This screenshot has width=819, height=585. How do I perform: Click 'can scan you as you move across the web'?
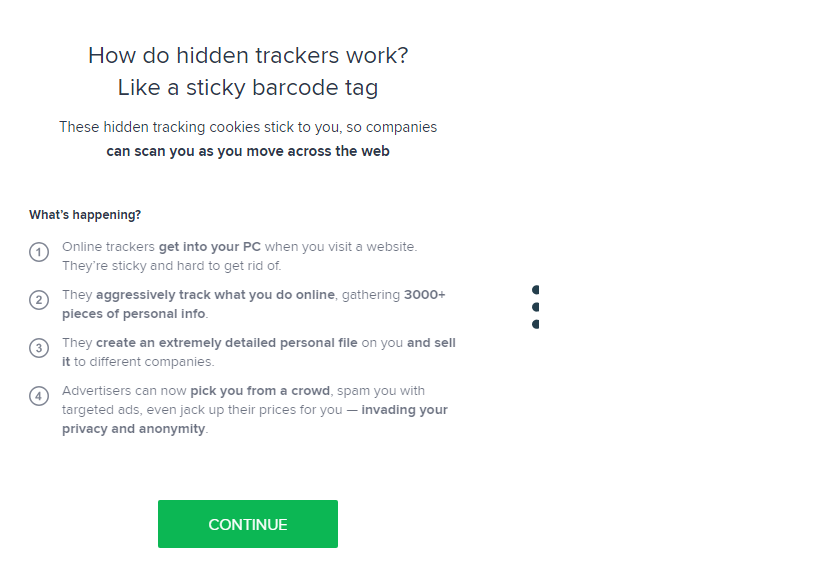248,151
